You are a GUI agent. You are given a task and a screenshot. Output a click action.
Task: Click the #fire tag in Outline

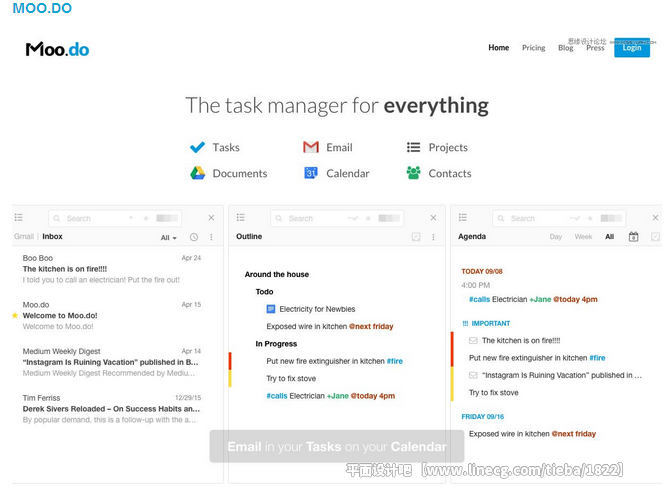(x=395, y=361)
